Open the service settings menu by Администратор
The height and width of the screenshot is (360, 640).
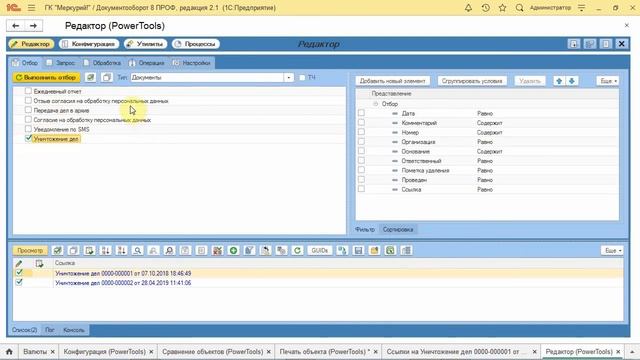(581, 8)
